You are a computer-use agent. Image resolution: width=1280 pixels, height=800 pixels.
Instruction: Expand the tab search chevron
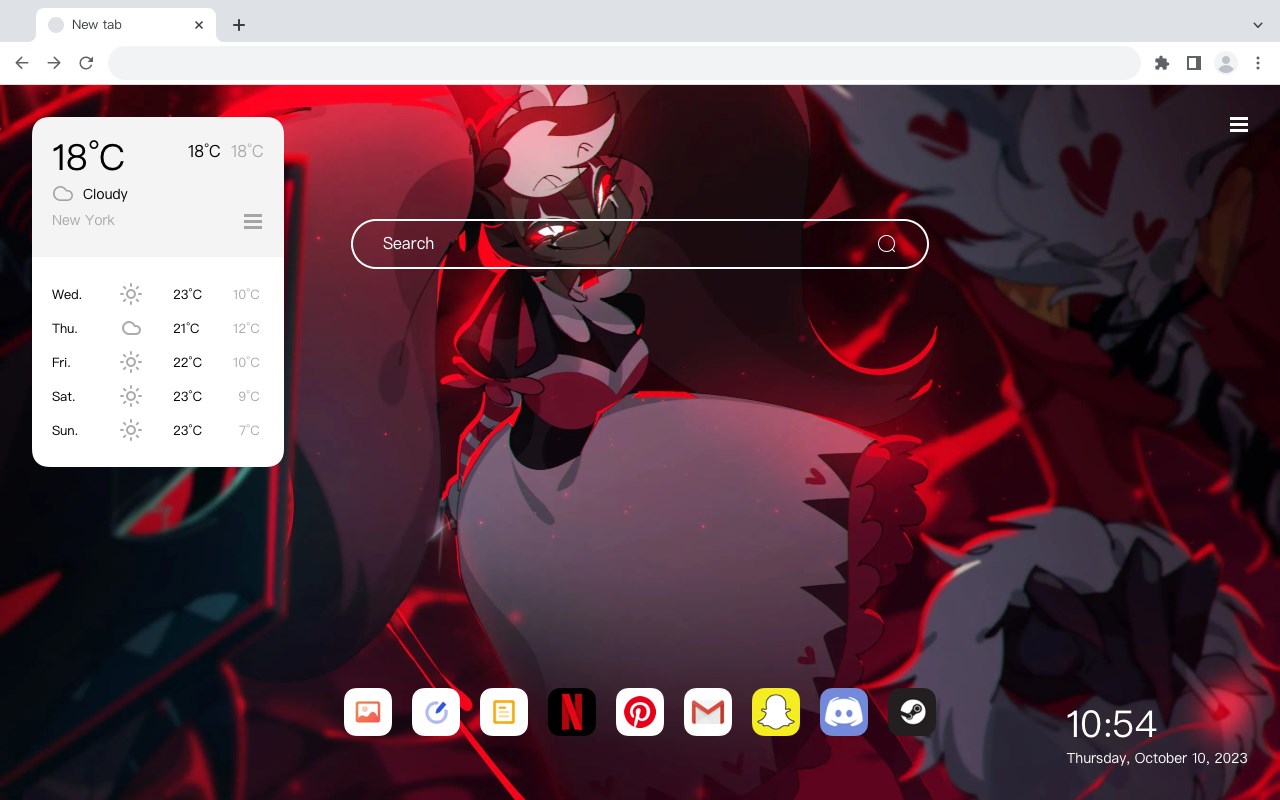pyautogui.click(x=1258, y=25)
